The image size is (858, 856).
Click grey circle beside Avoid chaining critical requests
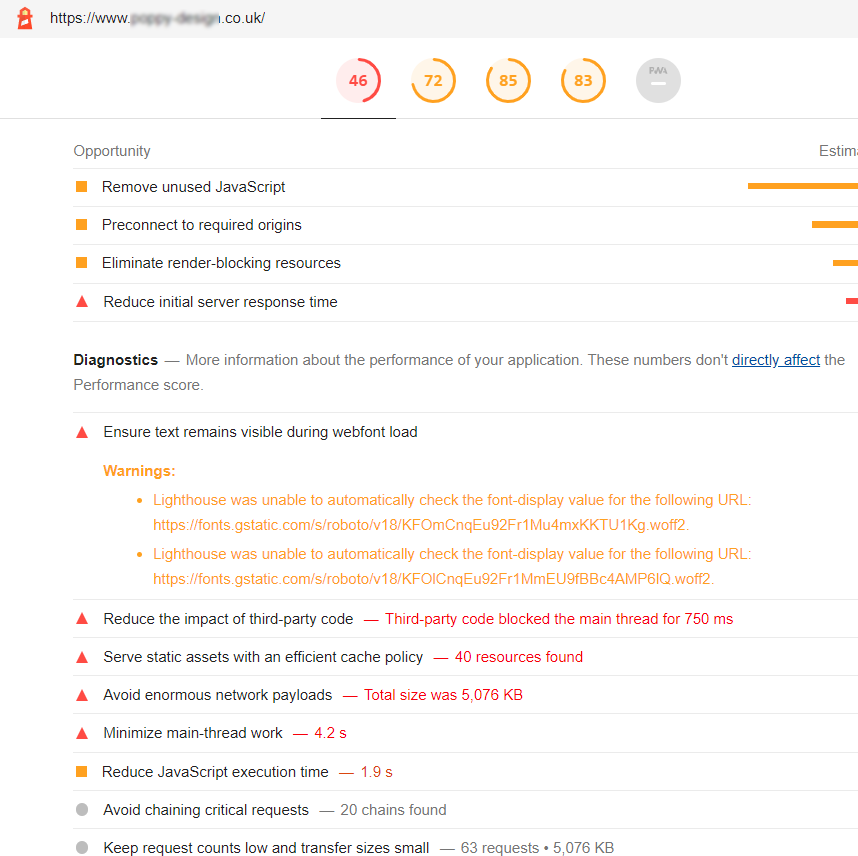click(82, 810)
